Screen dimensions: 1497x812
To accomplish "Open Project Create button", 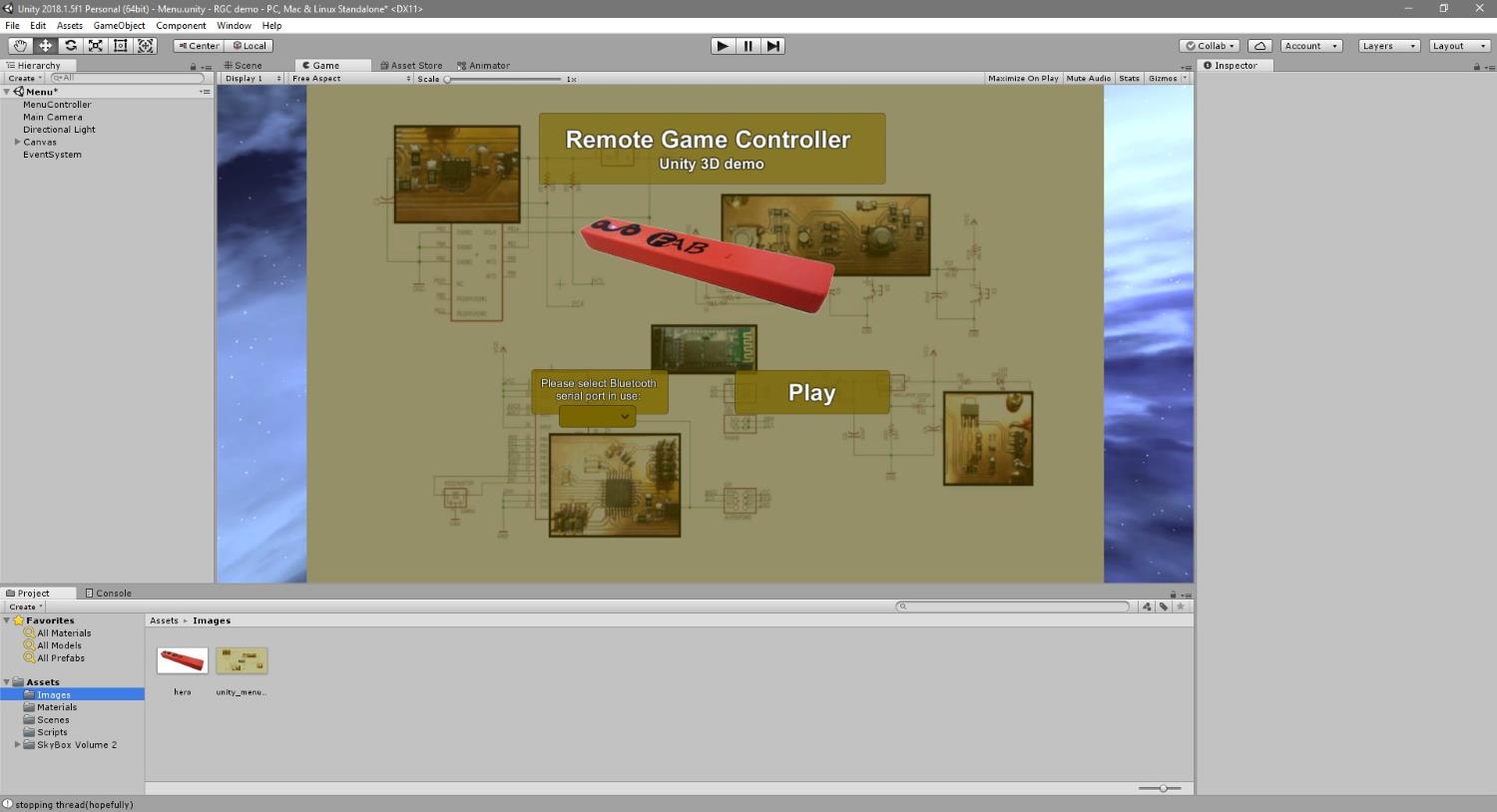I will coord(25,607).
